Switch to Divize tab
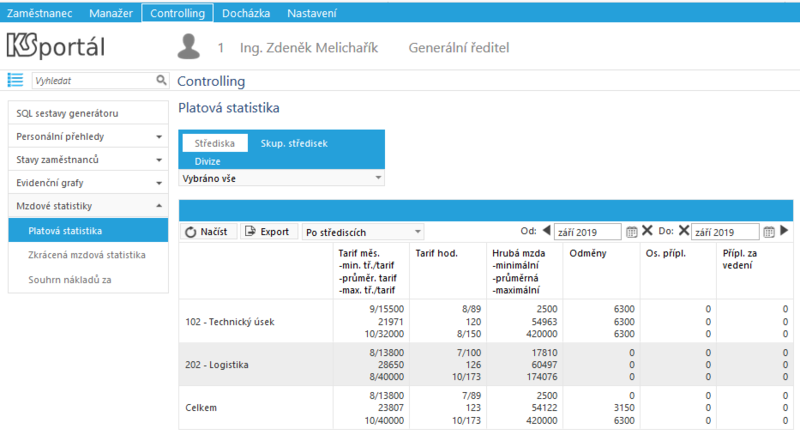The height and width of the screenshot is (435, 800). 207,161
